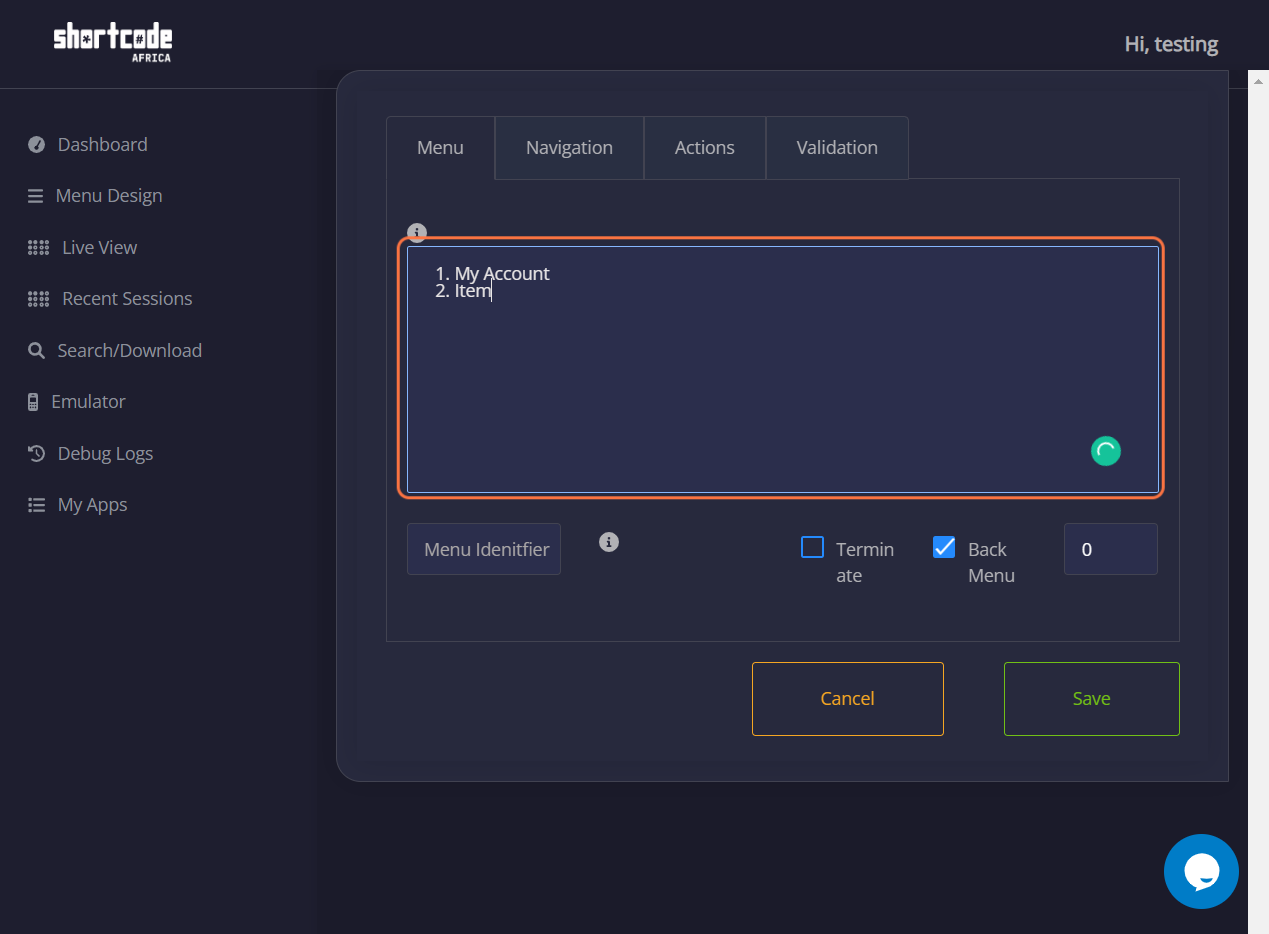
Task: Enable the Terminate checkbox
Action: (812, 547)
